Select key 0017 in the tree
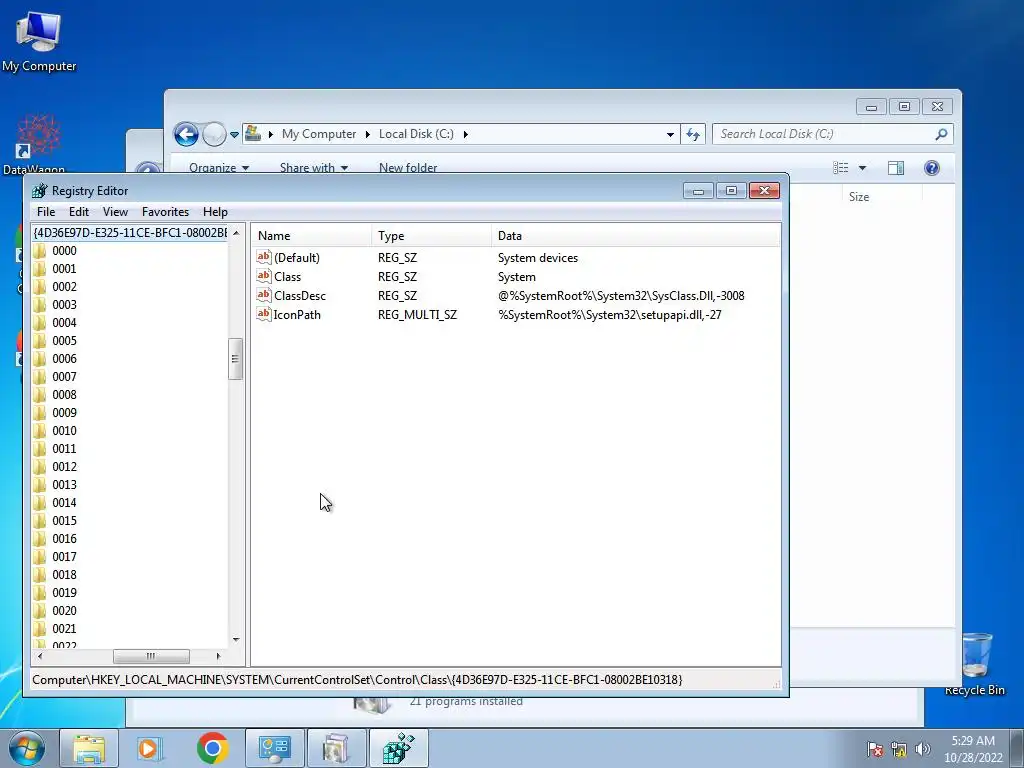1024x768 pixels. coord(64,556)
